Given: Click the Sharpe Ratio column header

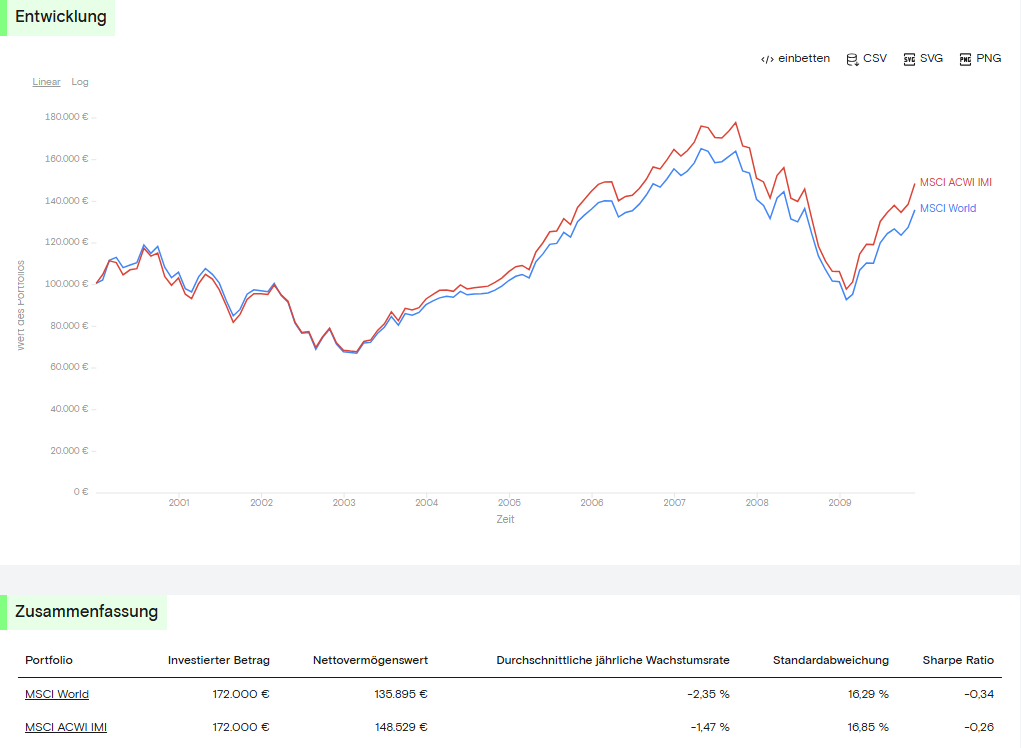Looking at the screenshot, I should (x=958, y=660).
